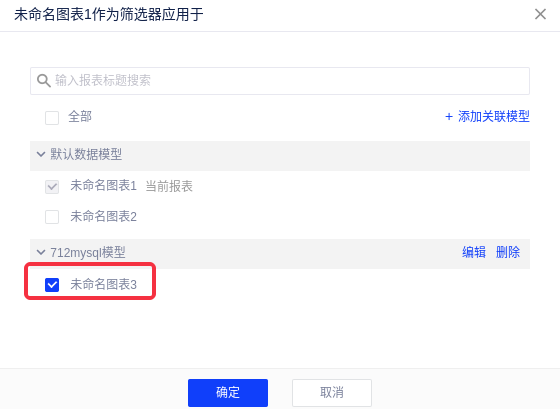Viewport: 560px width, 409px height.
Task: Click the 712mysql模型 group header text
Action: (x=88, y=253)
